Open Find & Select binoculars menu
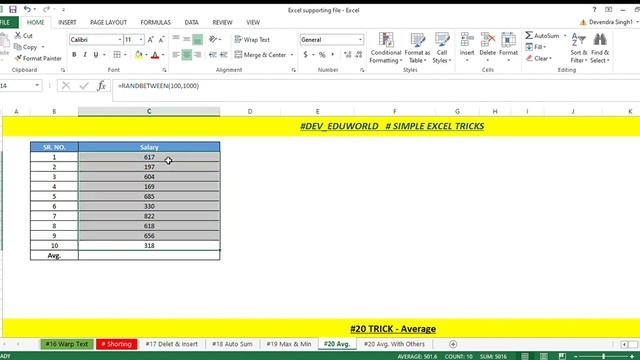Image resolution: width=640 pixels, height=360 pixels. [x=600, y=48]
